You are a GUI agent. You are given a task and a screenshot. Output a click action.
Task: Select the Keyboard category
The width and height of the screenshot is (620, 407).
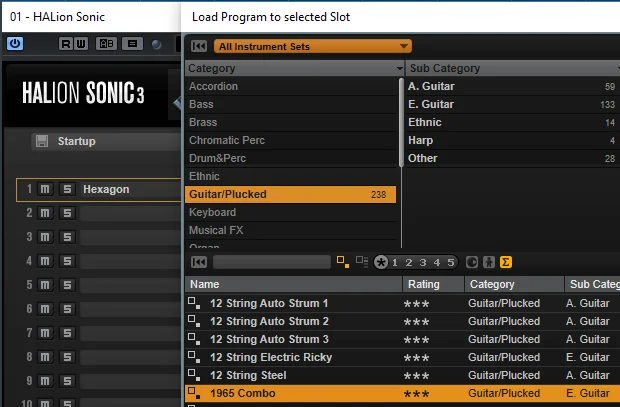click(291, 212)
